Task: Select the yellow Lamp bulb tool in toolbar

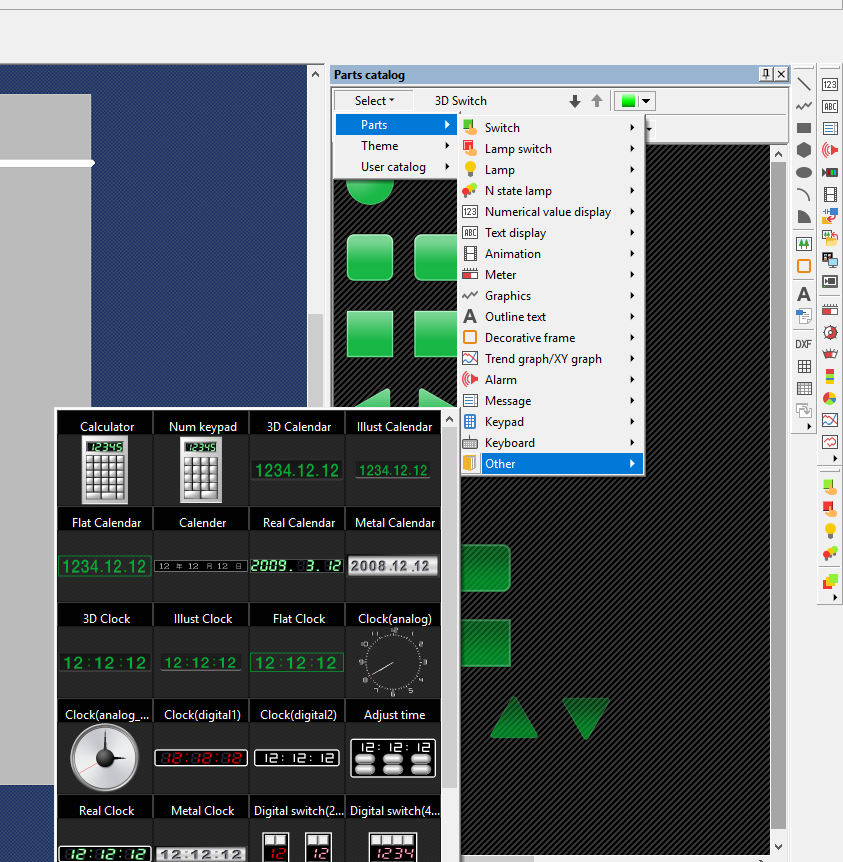Action: click(x=830, y=531)
